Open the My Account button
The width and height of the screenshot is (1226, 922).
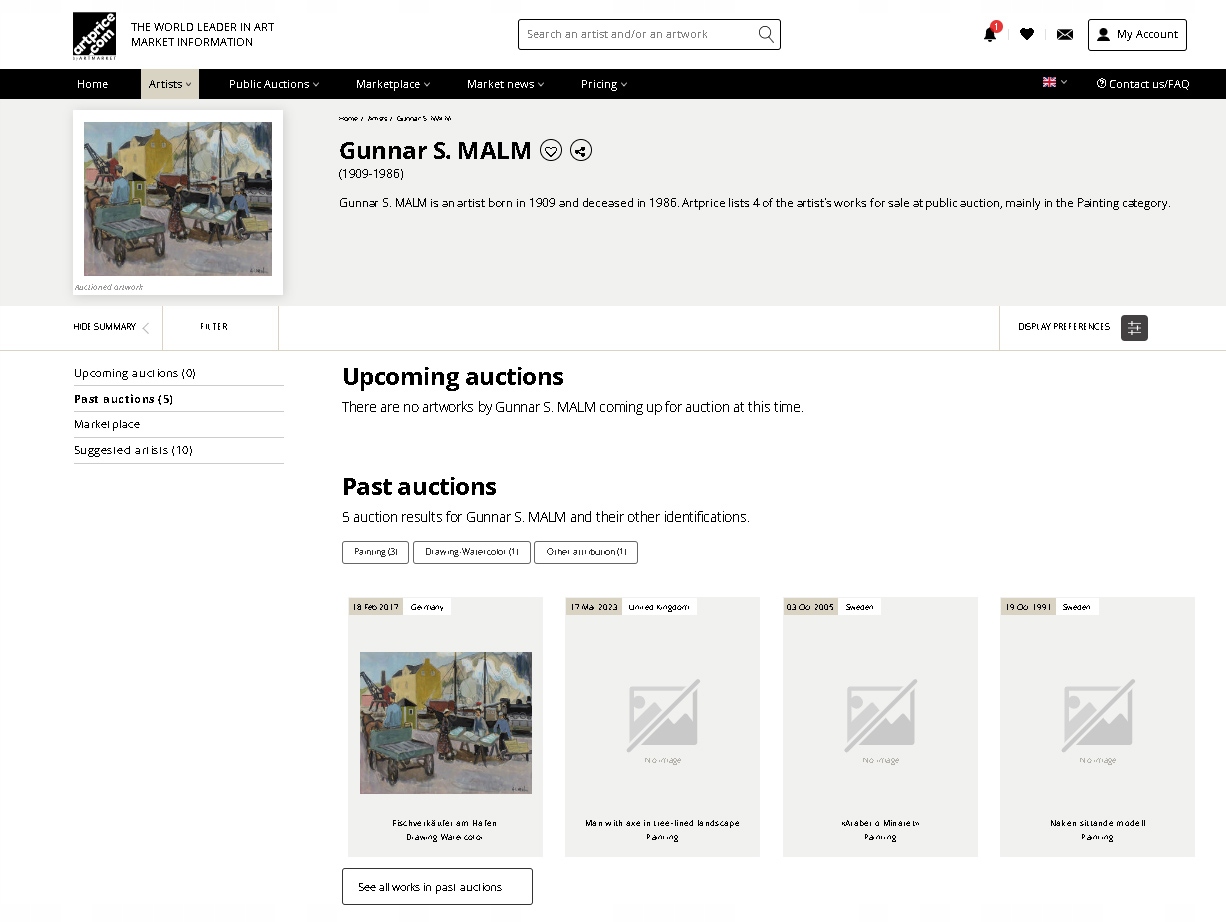1137,34
